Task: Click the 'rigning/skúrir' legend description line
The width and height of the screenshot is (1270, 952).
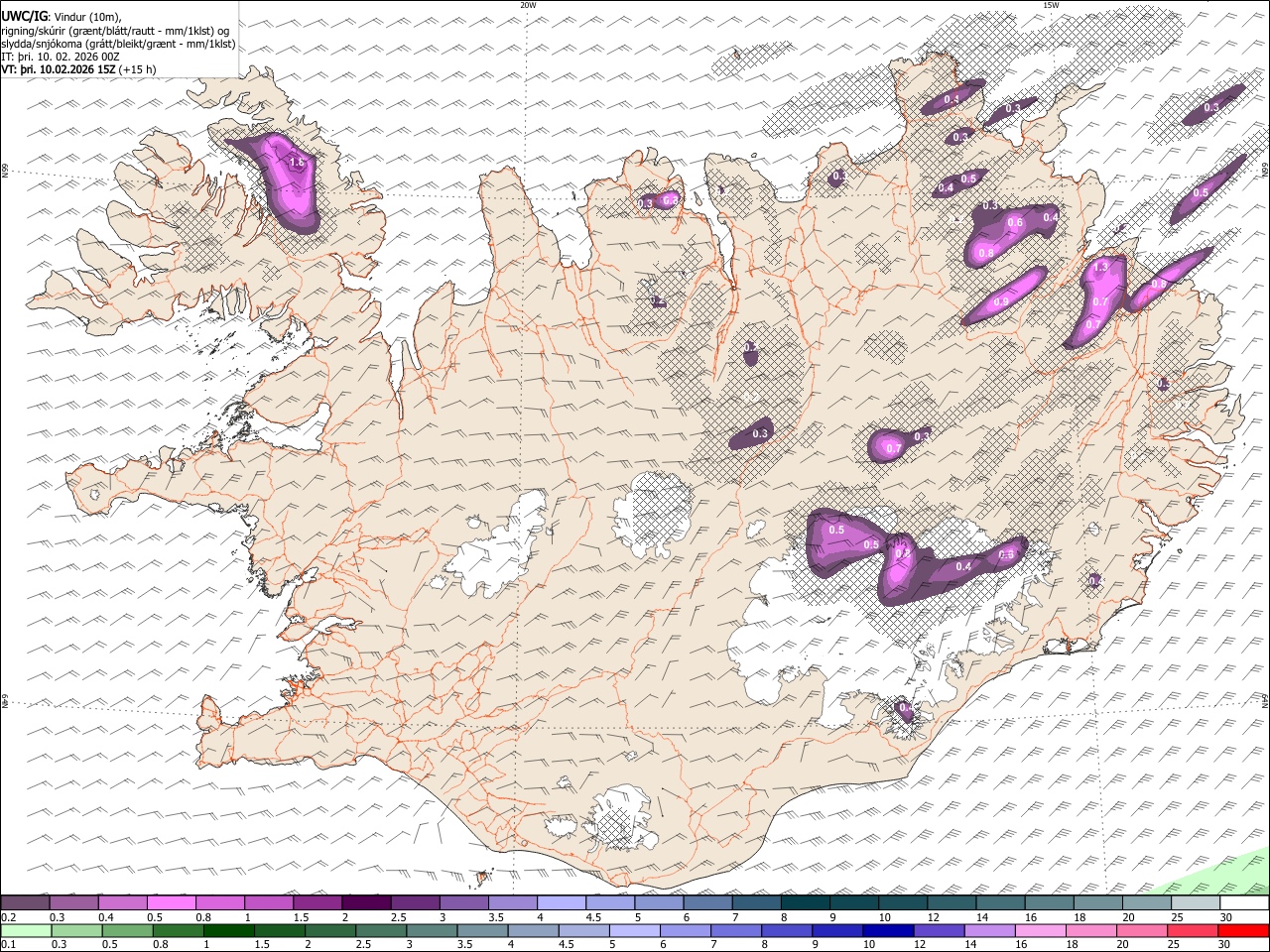Action: [115, 30]
